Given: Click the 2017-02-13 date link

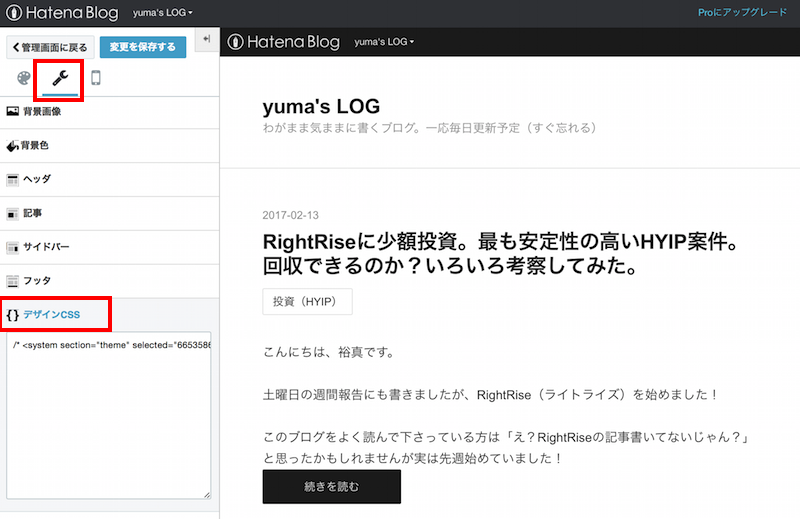Looking at the screenshot, I should coord(290,215).
